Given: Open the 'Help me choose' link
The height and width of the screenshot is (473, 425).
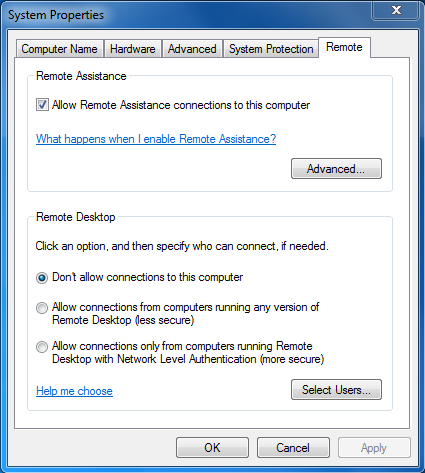Looking at the screenshot, I should point(74,391).
